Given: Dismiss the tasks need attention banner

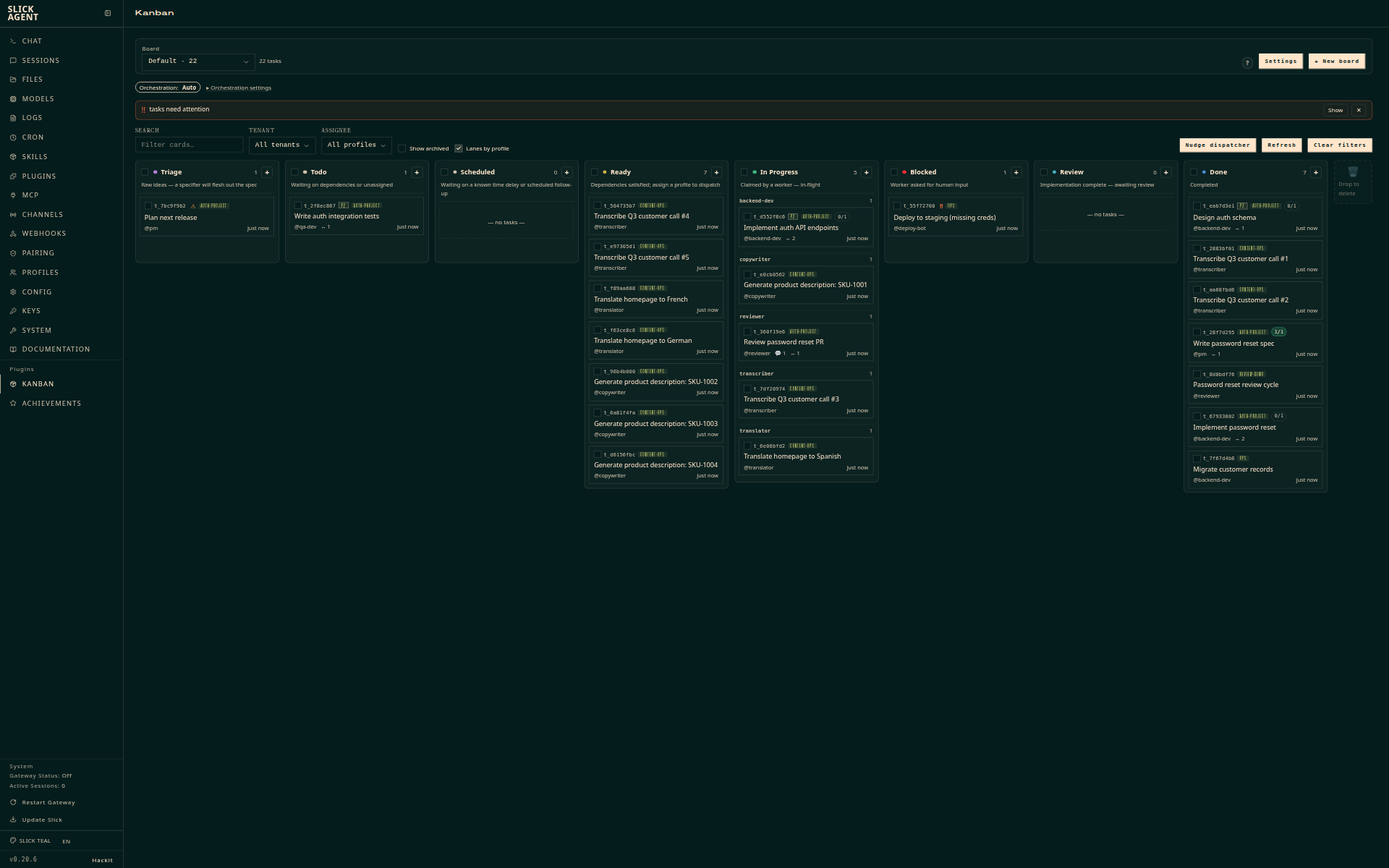Looking at the screenshot, I should [1359, 111].
